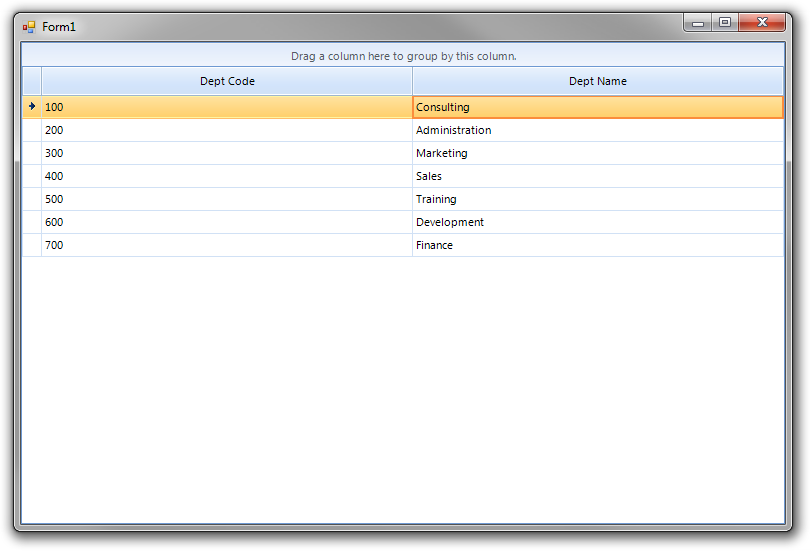The image size is (811, 551).
Task: Click the Training cell
Action: (598, 199)
